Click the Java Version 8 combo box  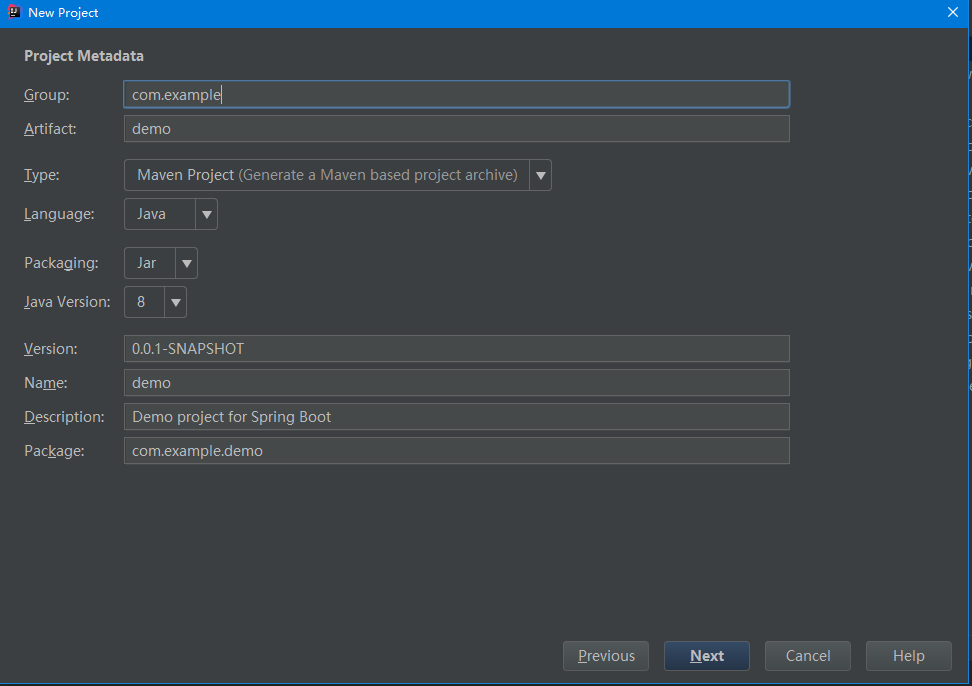[143, 302]
